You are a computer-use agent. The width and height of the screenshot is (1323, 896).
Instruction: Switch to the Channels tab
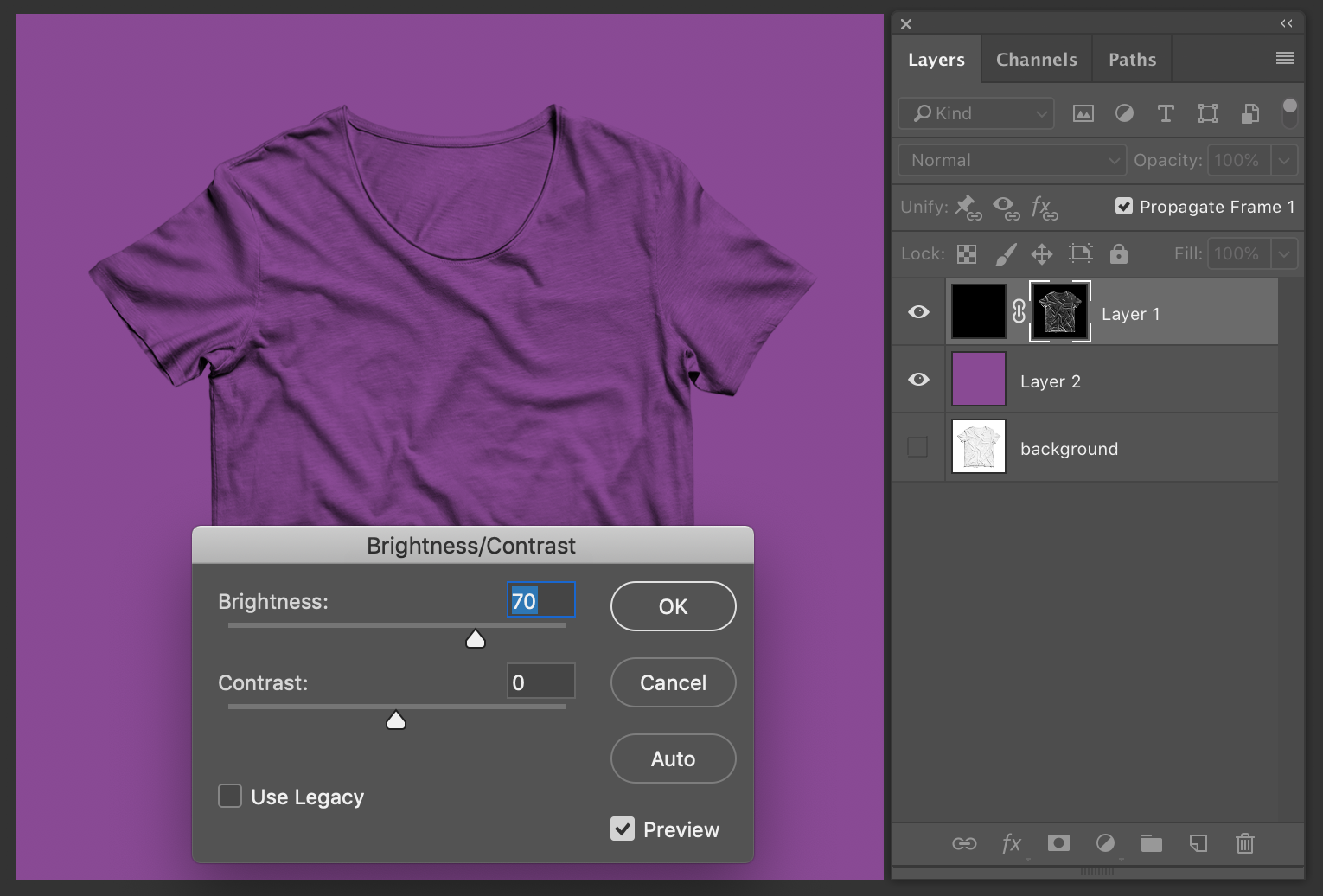pyautogui.click(x=1036, y=60)
